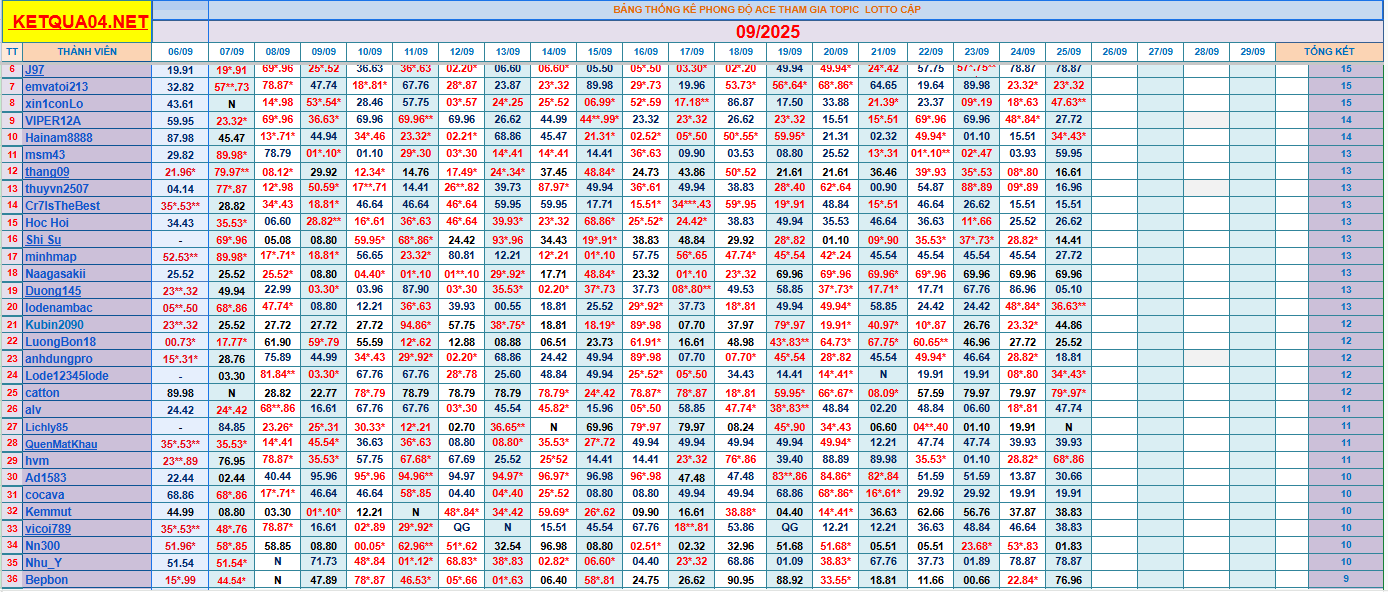Select the 25/09 date column header
The image size is (1388, 592).
tap(1069, 51)
